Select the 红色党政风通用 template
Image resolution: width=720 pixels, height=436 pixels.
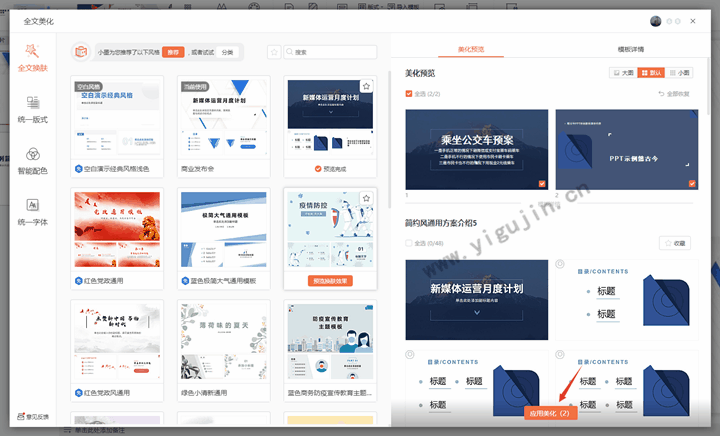tap(117, 351)
